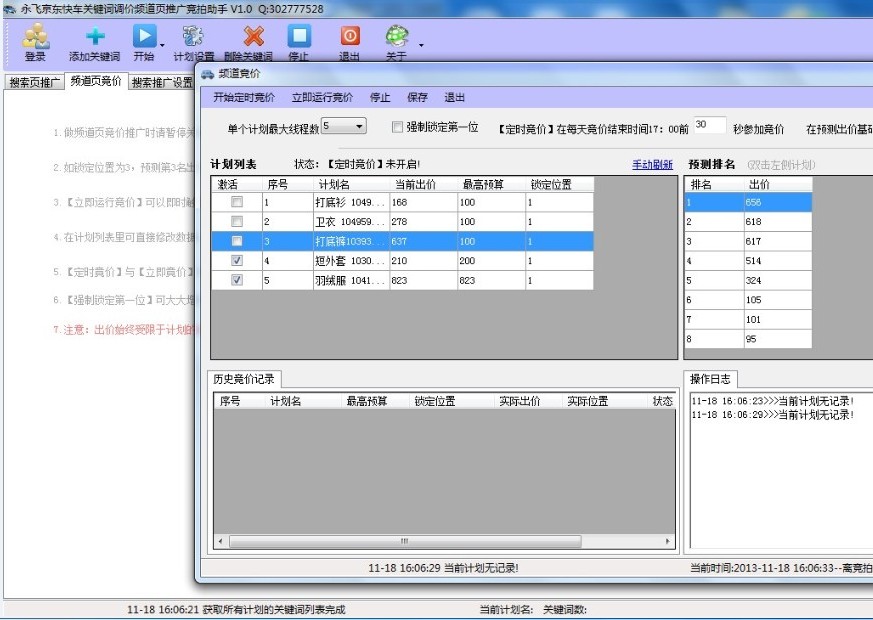This screenshot has height=620, width=873.
Task: Switch to the 频道页竞价 tab
Action: click(x=96, y=81)
